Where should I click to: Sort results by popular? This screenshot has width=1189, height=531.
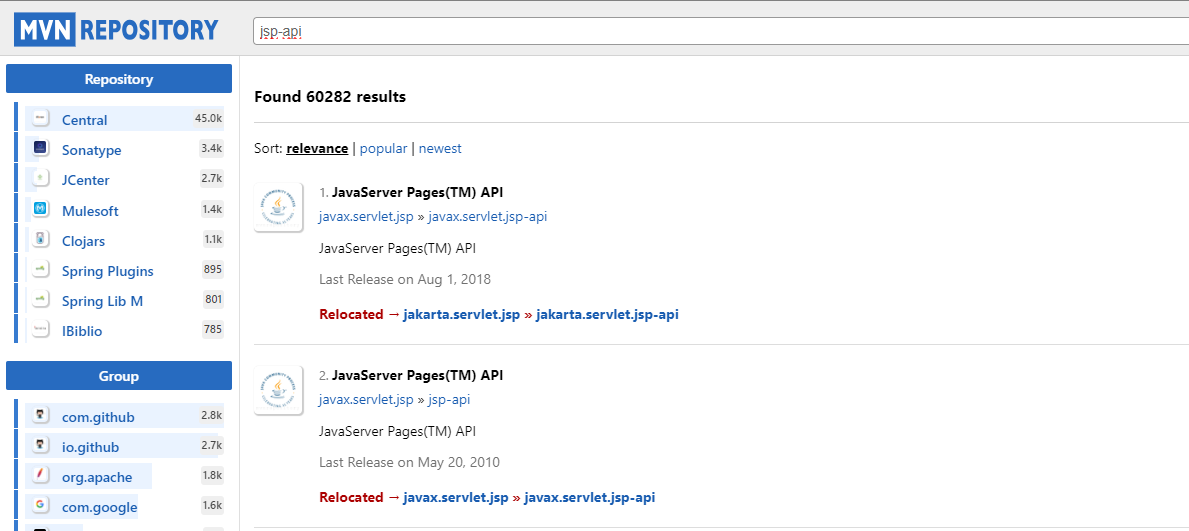coord(383,149)
